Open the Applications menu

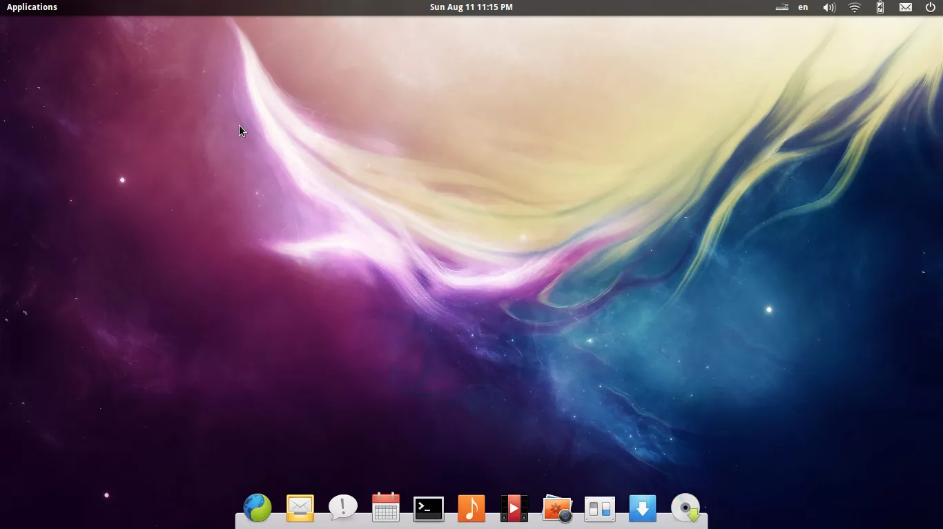click(32, 7)
